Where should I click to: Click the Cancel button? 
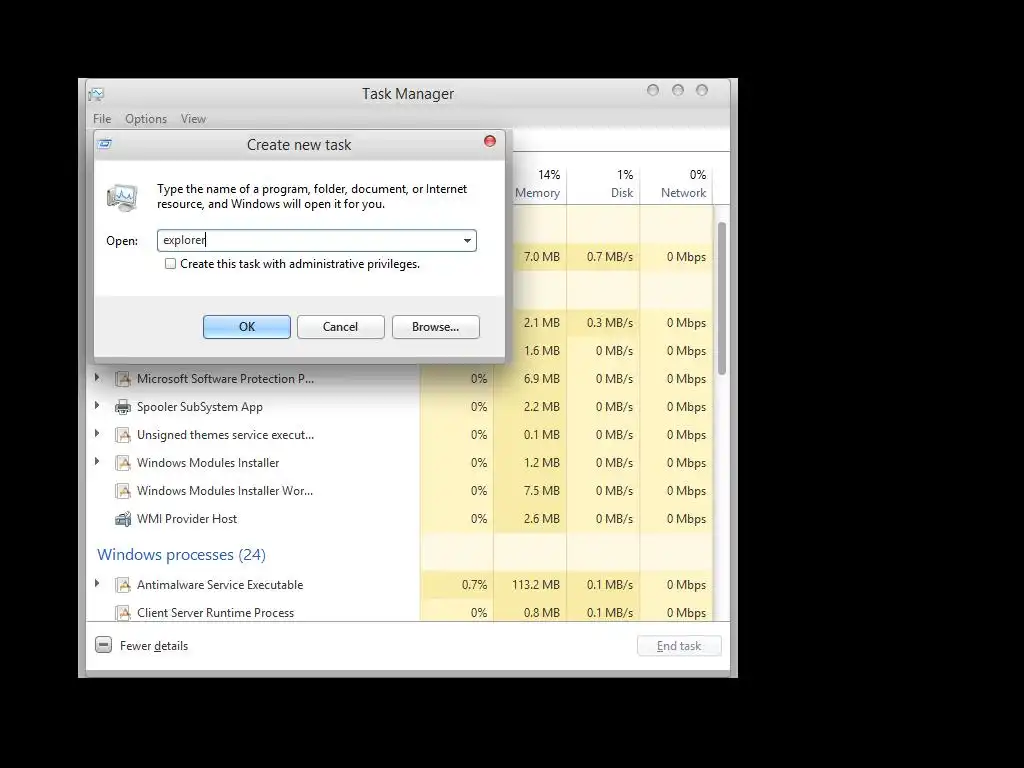tap(340, 327)
